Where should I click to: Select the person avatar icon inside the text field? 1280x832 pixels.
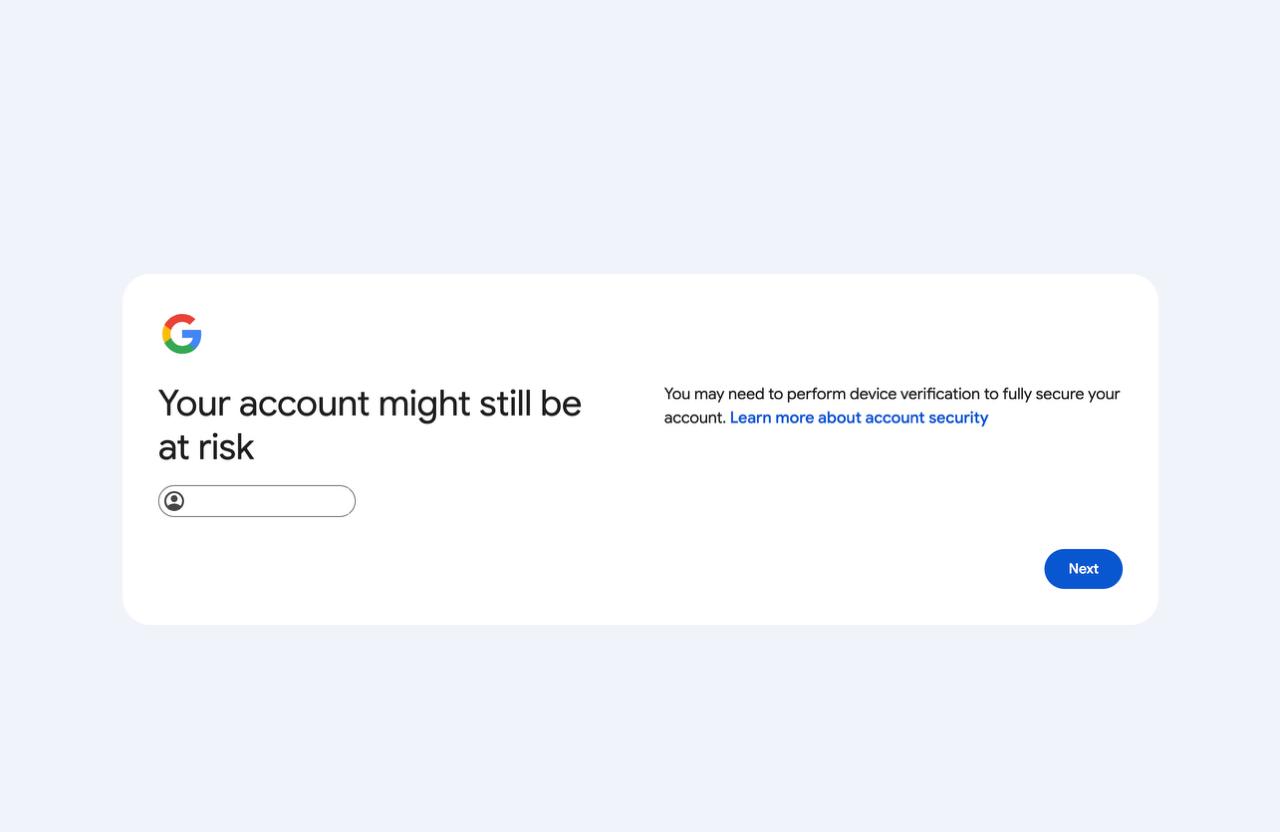(175, 501)
